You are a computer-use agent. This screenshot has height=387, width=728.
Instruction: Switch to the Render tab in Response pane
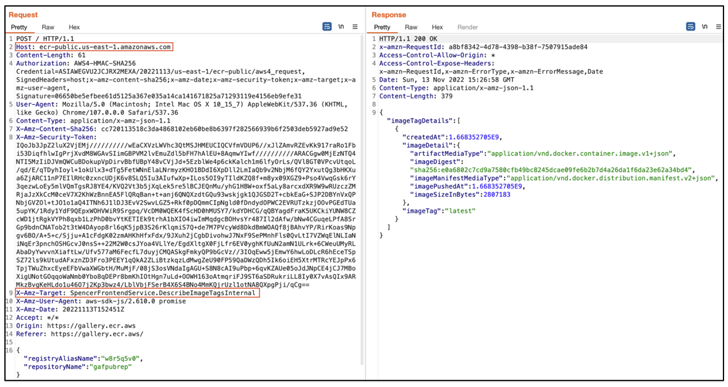[x=468, y=27]
